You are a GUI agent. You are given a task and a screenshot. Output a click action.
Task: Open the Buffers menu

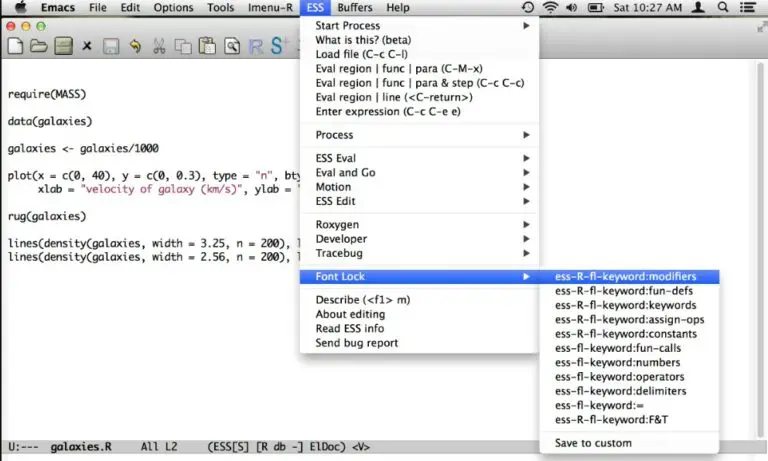355,7
